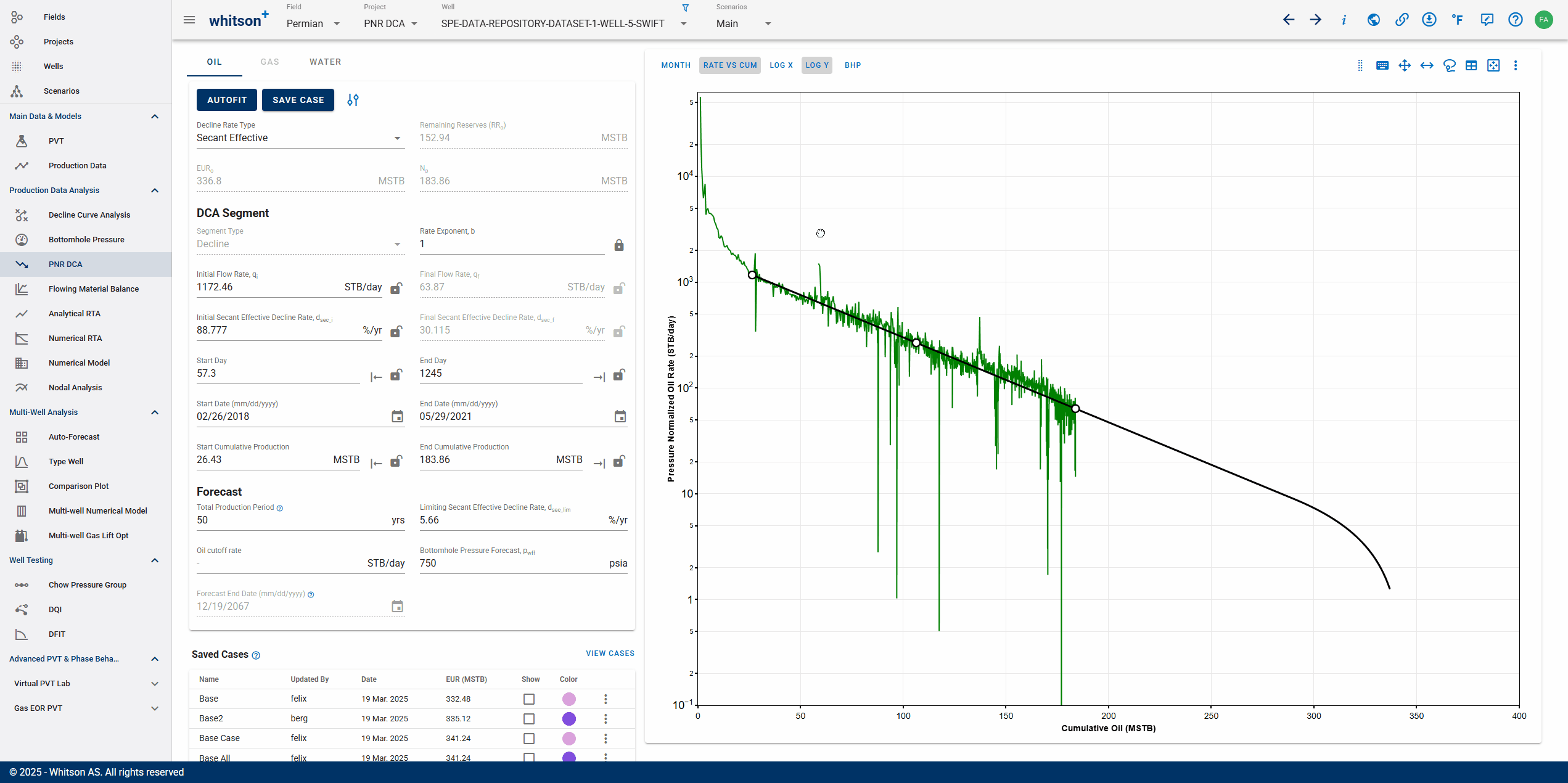Click the fit-to-data scatter icon
Viewport: 1568px width, 783px height.
click(1493, 65)
